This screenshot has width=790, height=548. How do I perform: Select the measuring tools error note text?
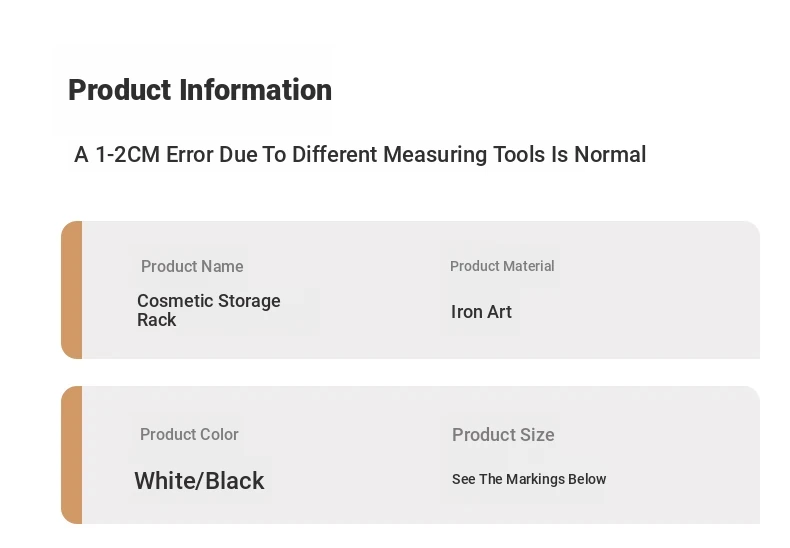point(360,155)
